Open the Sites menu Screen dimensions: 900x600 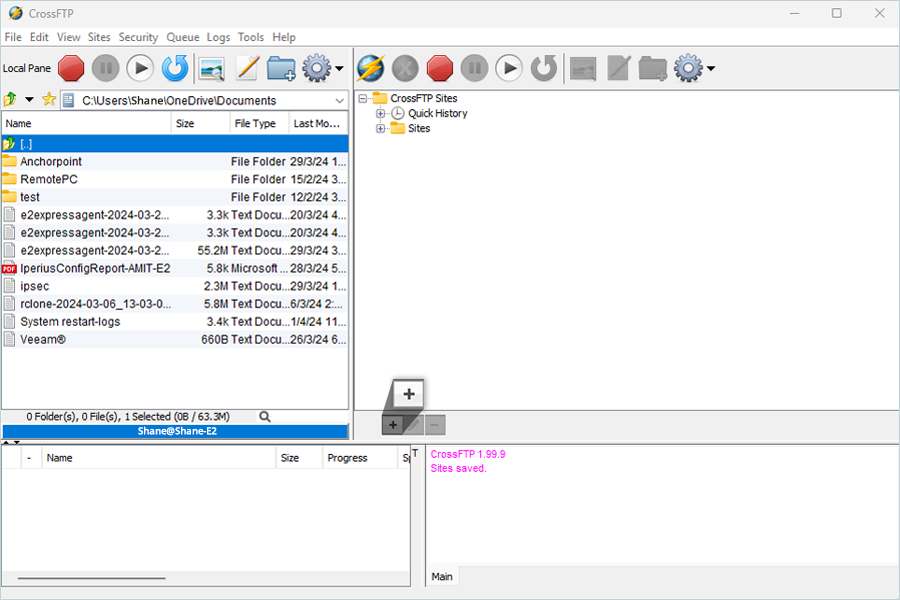99,37
